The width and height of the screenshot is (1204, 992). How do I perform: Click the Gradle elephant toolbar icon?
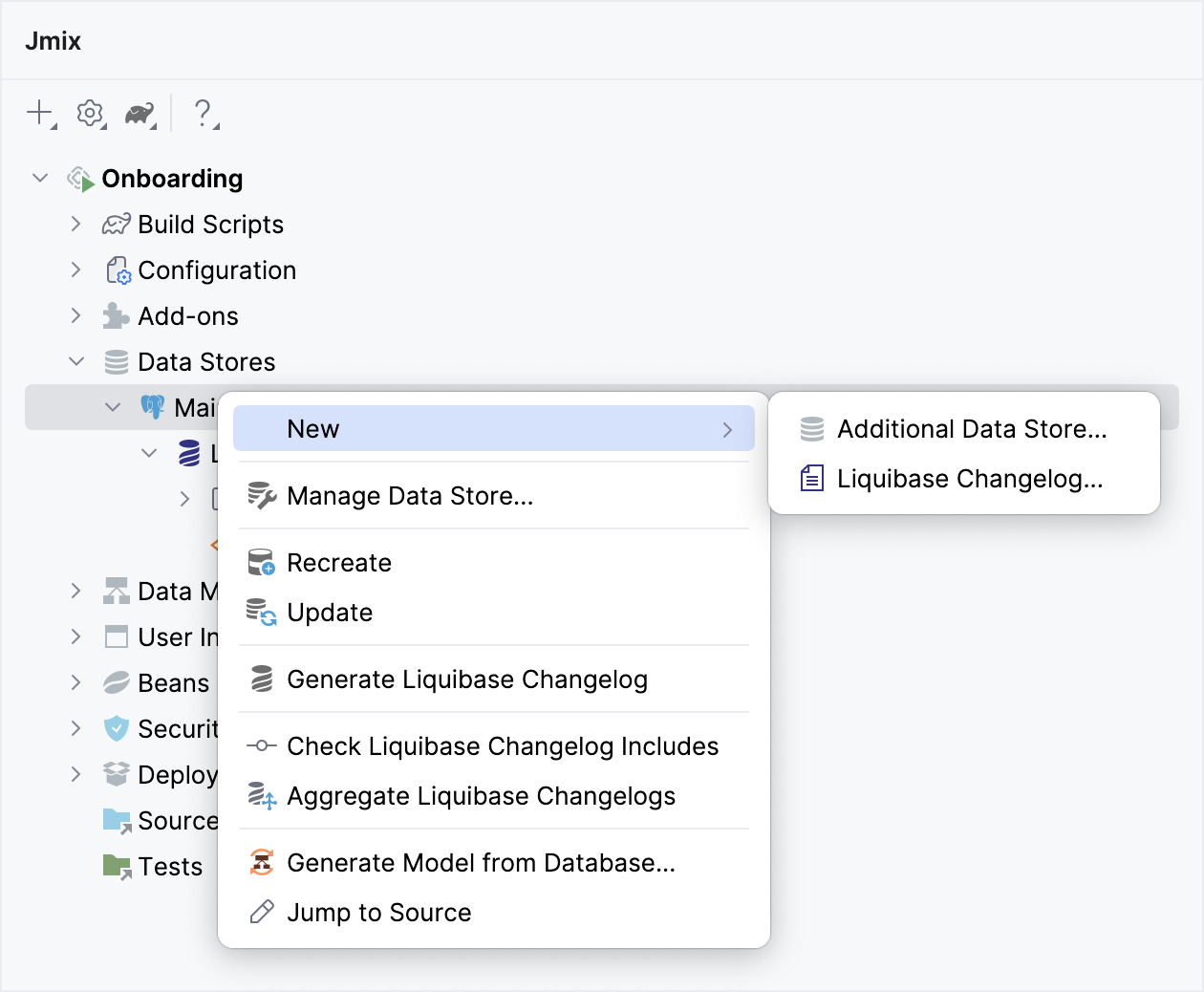coord(140,113)
